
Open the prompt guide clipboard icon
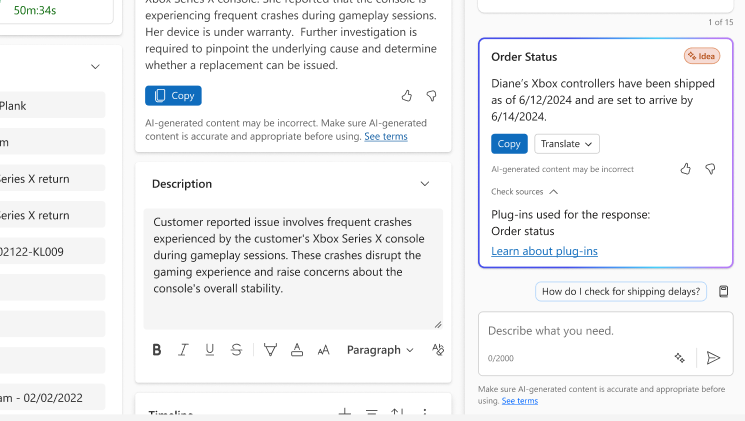724,291
